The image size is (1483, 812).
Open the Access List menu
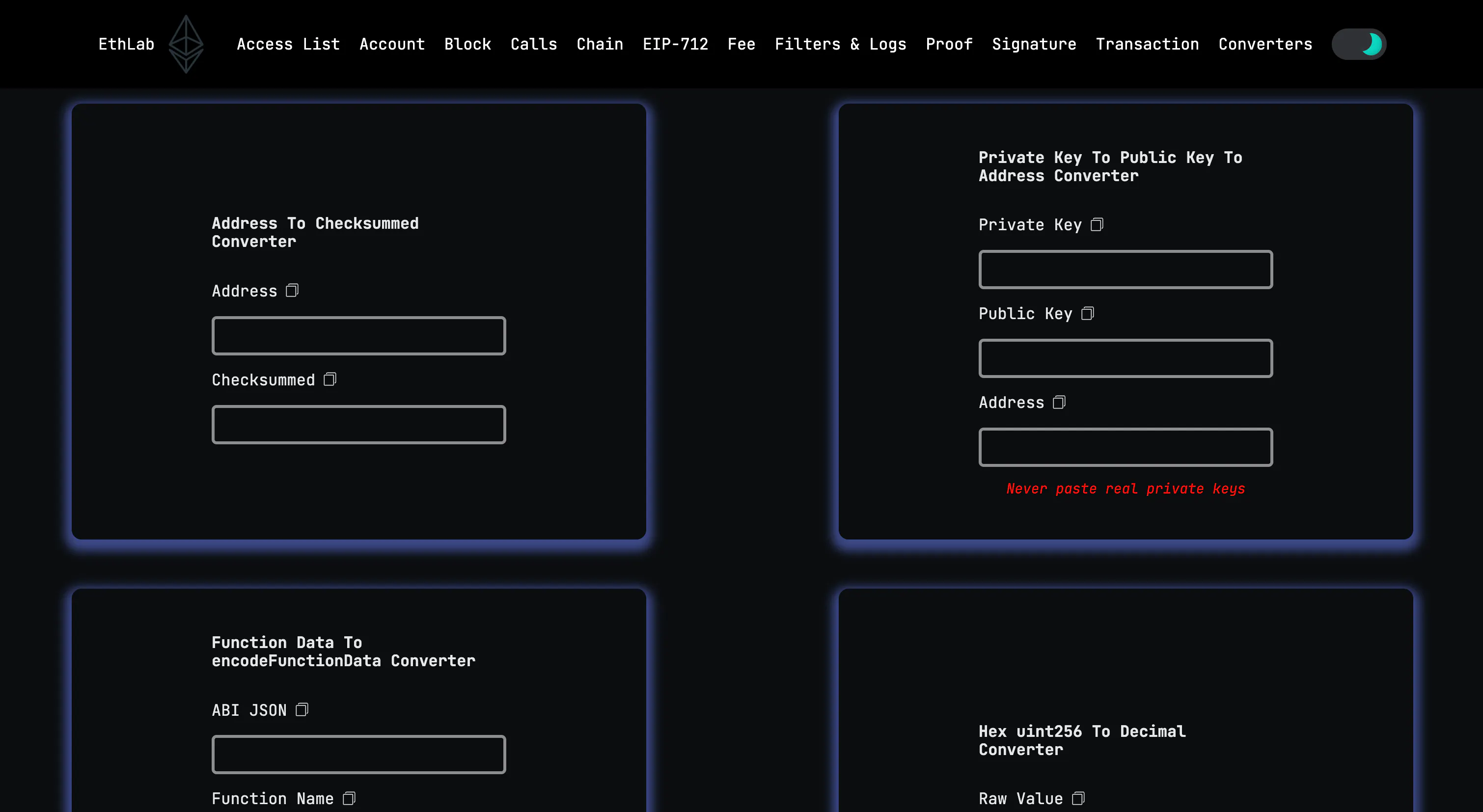pos(288,44)
